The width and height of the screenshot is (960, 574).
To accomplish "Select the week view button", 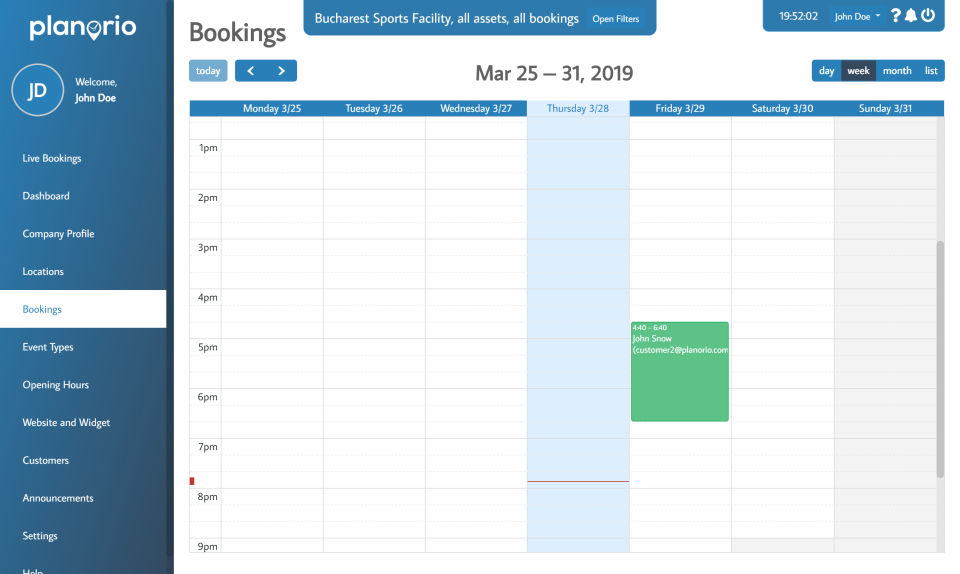I will [x=858, y=71].
